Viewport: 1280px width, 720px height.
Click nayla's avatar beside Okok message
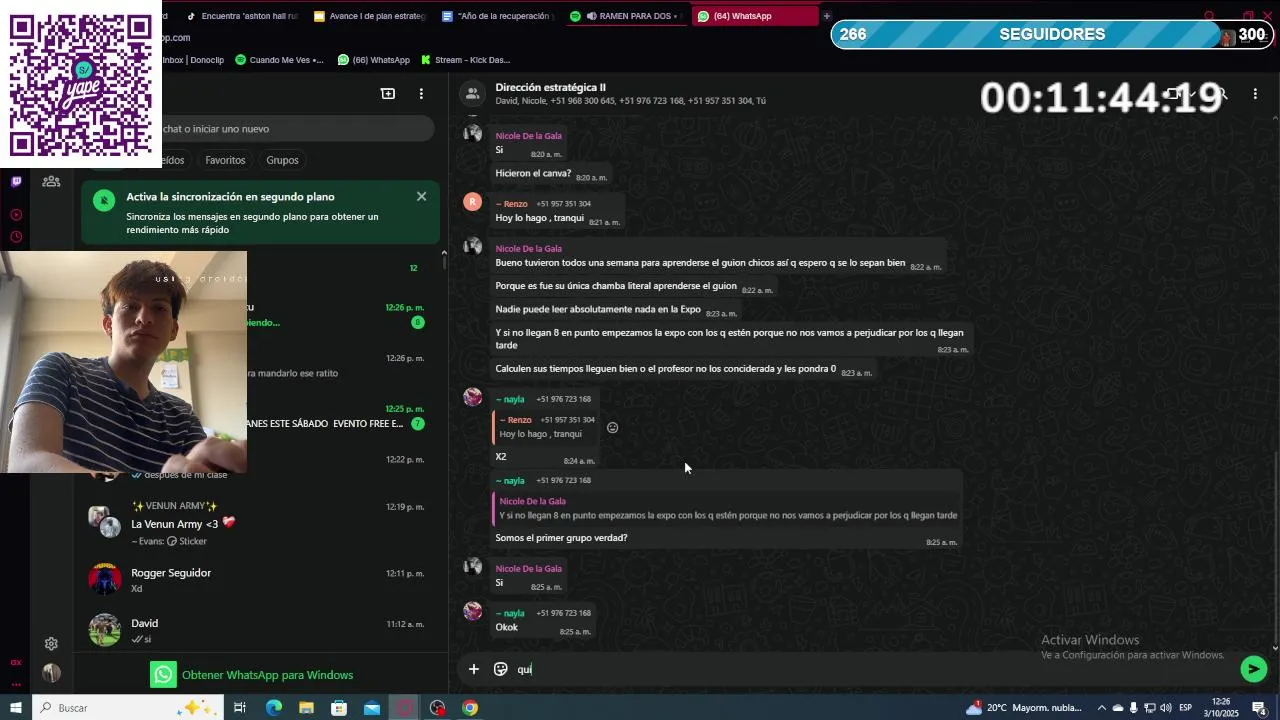pos(473,611)
